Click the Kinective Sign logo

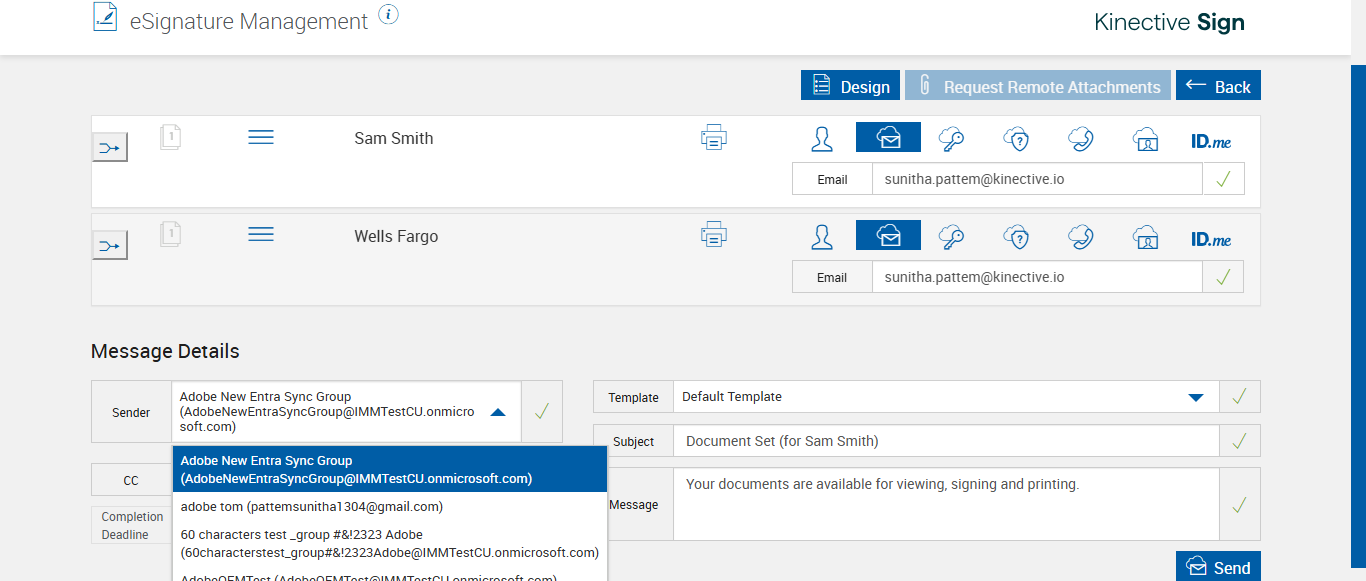[1169, 22]
